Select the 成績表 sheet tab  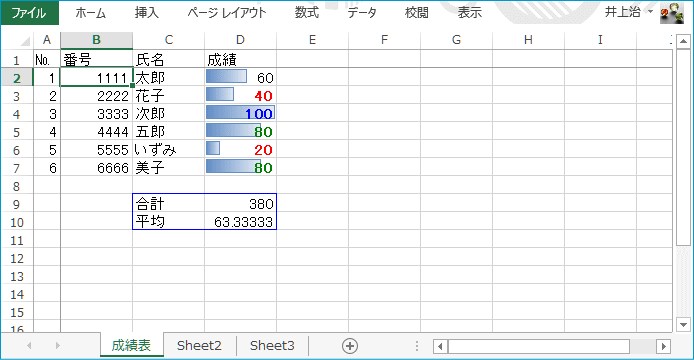(x=131, y=345)
